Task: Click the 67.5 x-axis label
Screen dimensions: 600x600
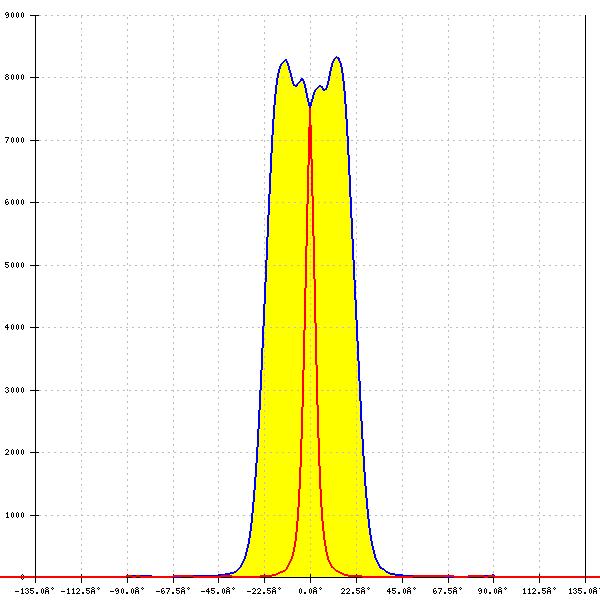Action: point(447,591)
